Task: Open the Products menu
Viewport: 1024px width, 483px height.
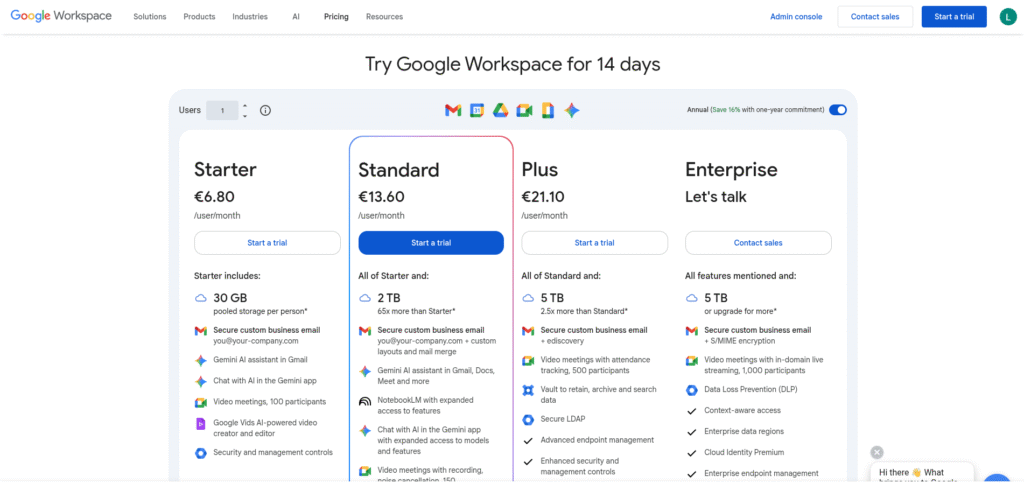Action: [x=199, y=17]
